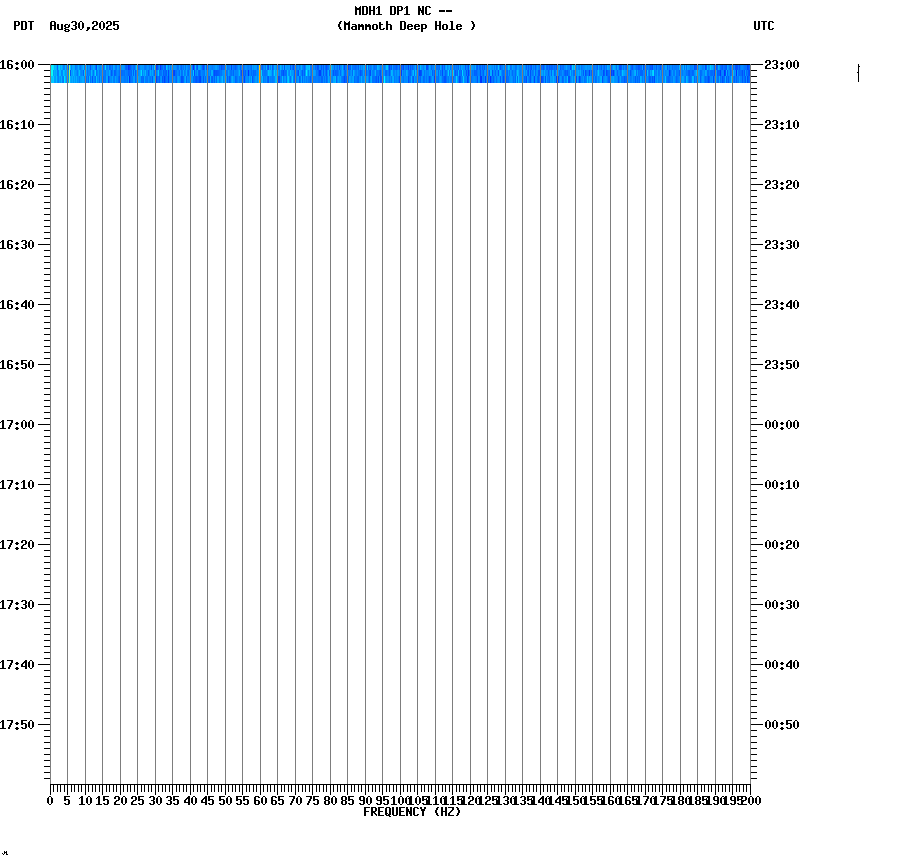Click the 150 Hz tick mark on axis
902x864 pixels.
tap(577, 788)
